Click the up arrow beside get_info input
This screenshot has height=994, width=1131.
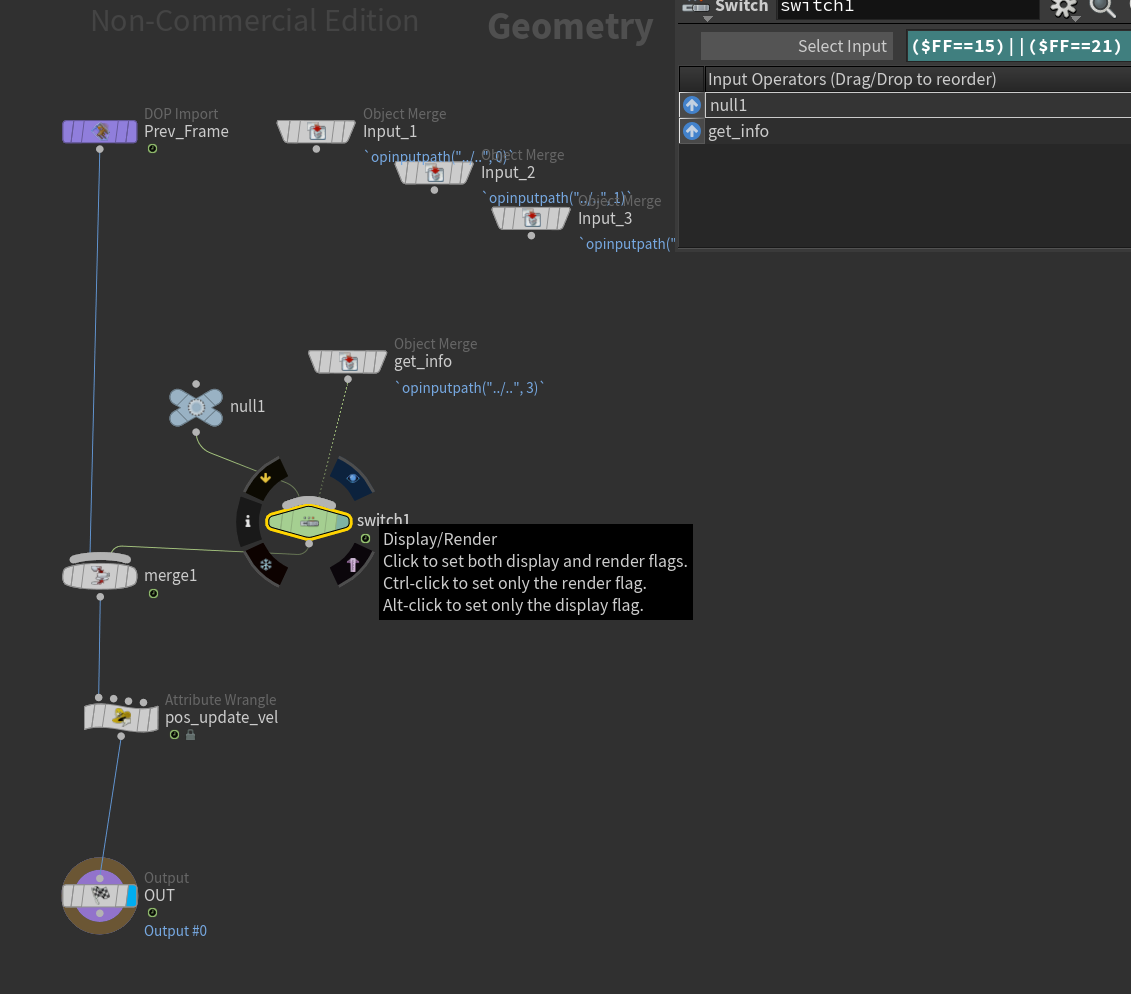point(692,131)
